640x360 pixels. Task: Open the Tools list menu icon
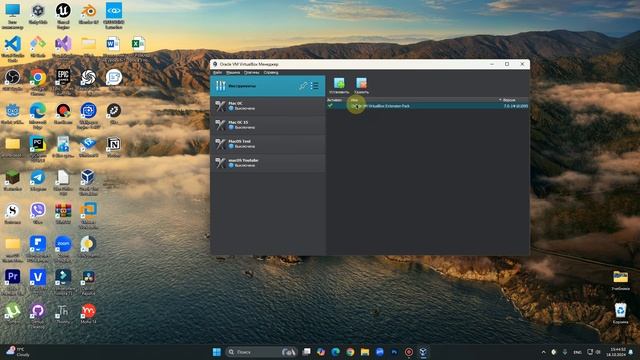(314, 86)
